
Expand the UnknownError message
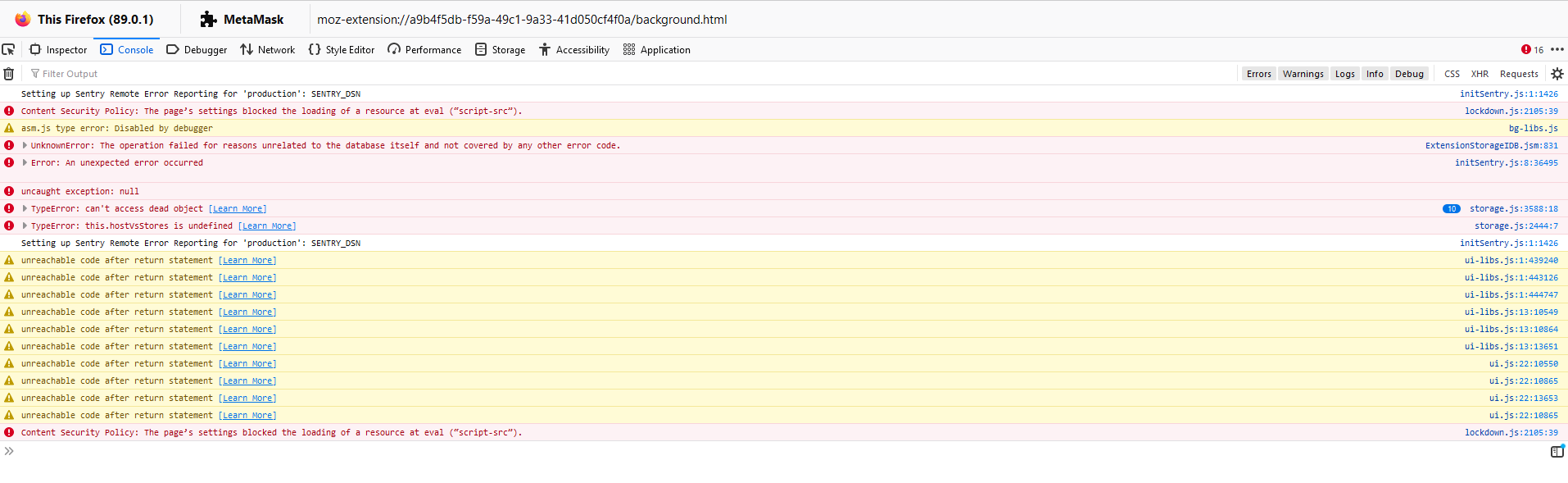click(25, 145)
